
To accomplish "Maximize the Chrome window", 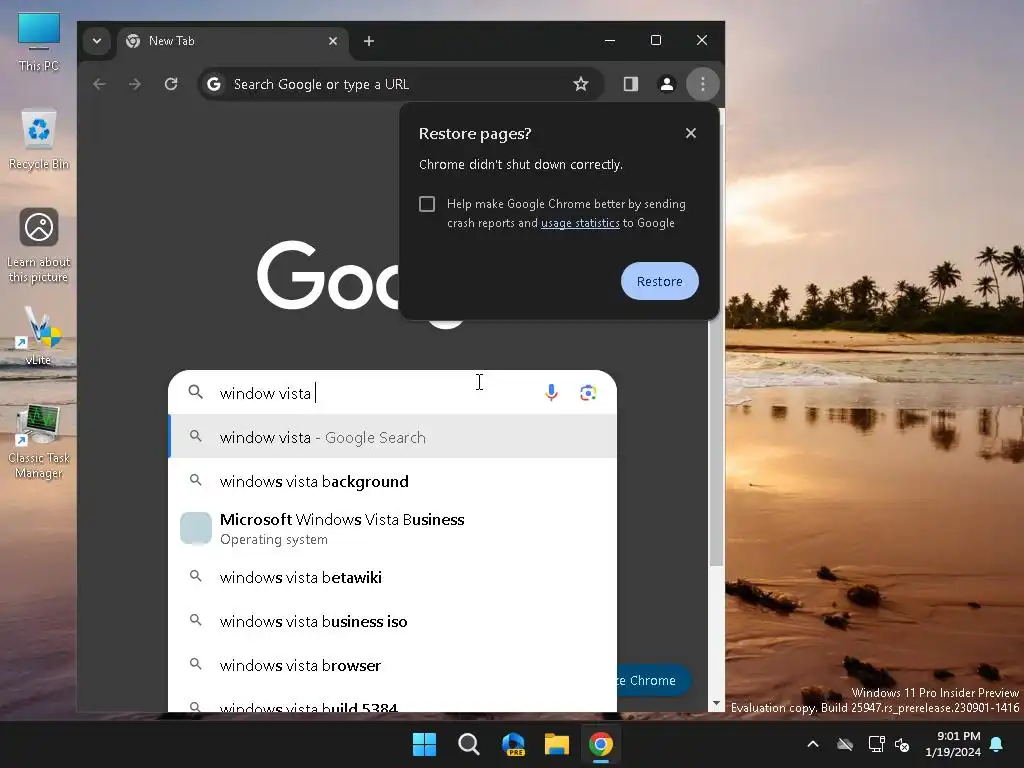I will pos(656,40).
